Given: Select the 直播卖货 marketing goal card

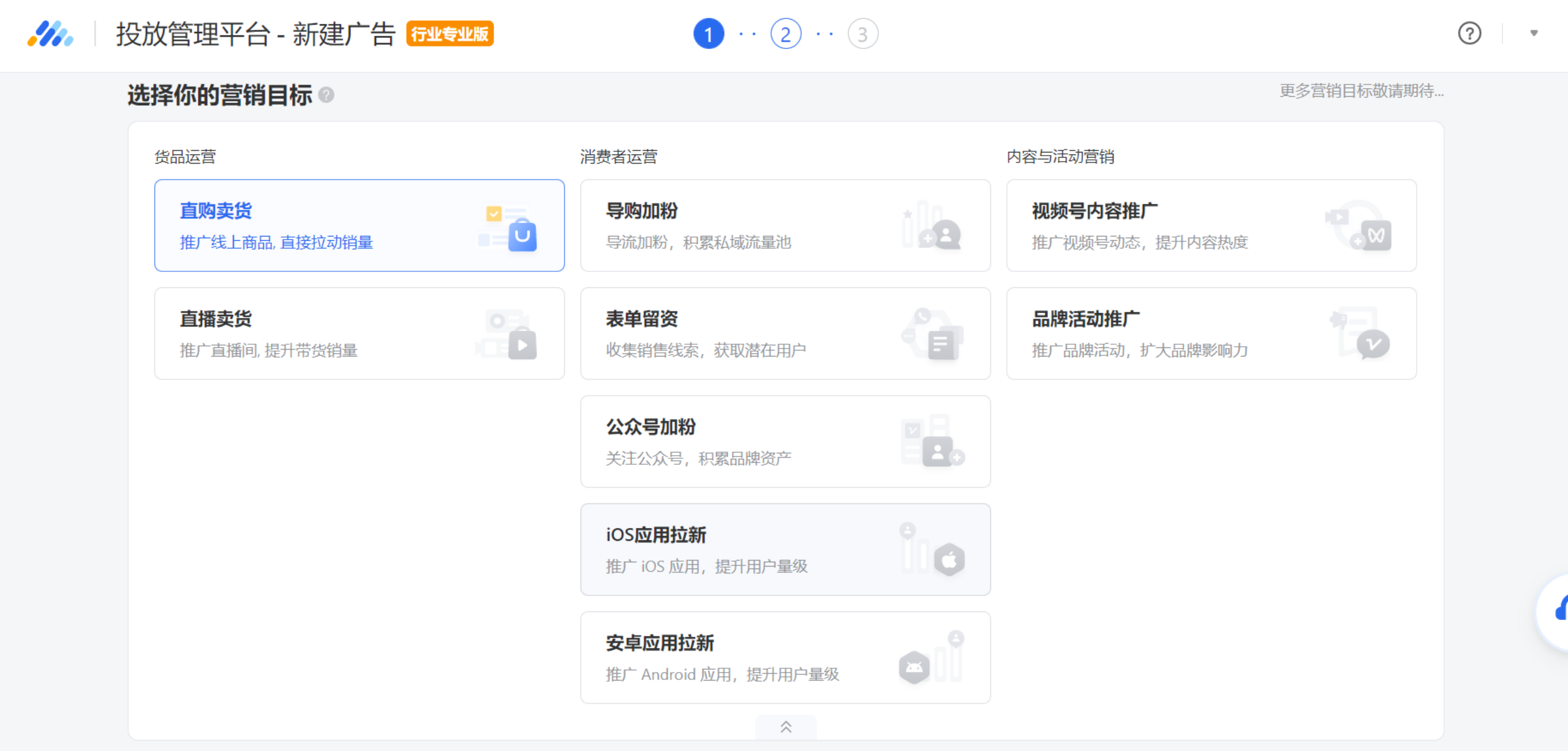Looking at the screenshot, I should pyautogui.click(x=360, y=333).
